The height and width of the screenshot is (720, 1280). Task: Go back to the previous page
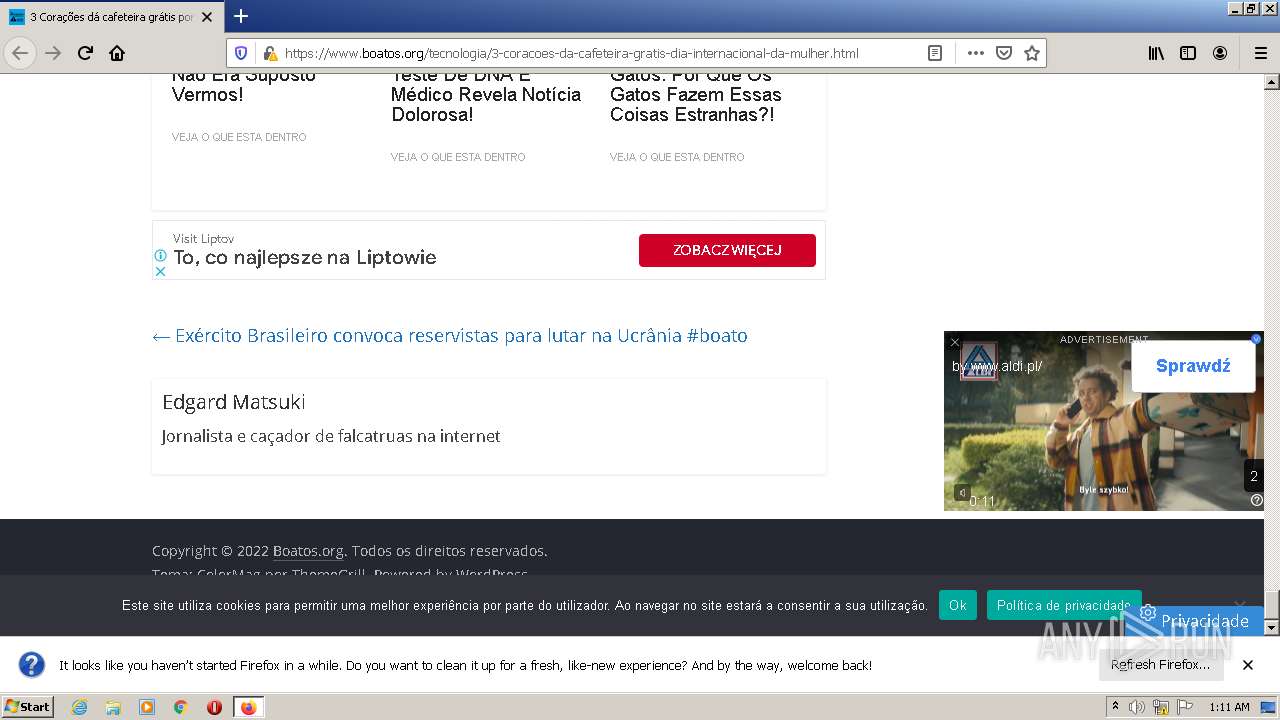(20, 53)
